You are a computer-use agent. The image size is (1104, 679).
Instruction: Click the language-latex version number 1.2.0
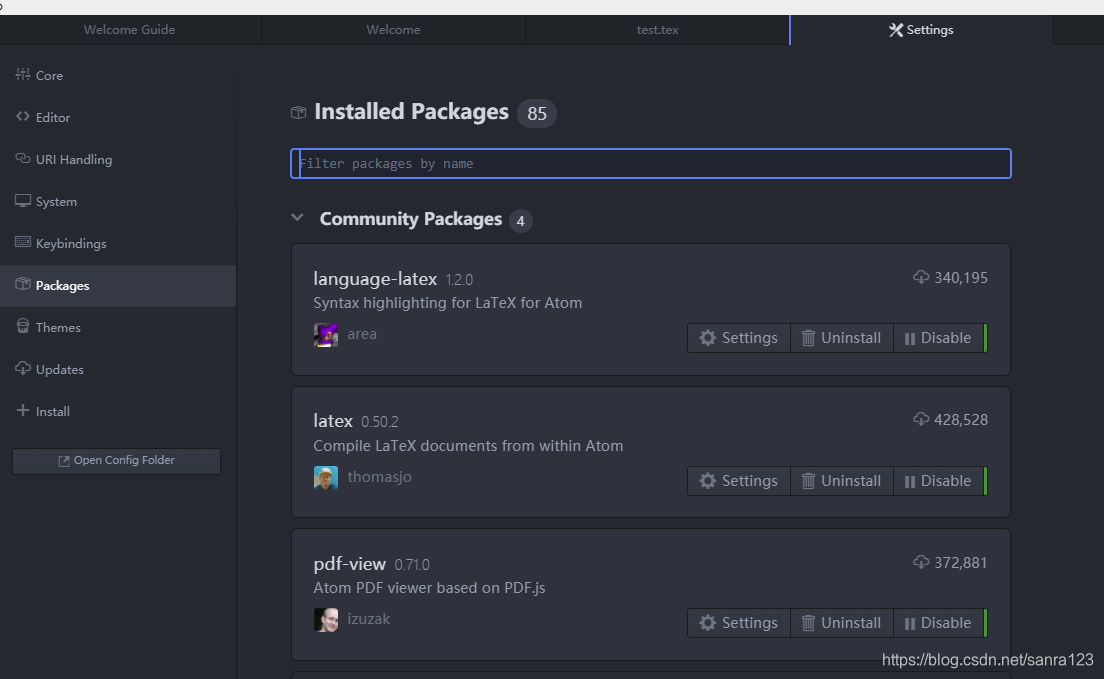(x=459, y=280)
